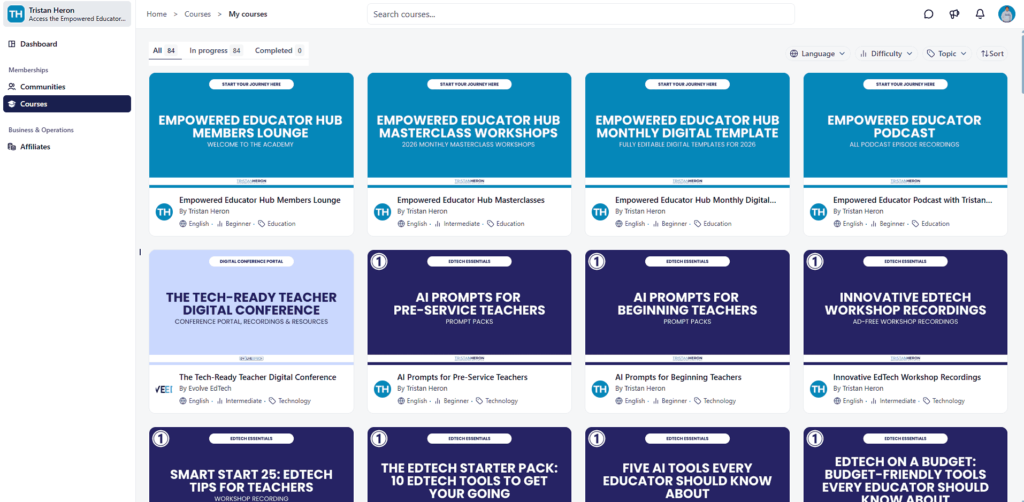Viewport: 1024px width, 502px height.
Task: Click the Business & Operations sidebar heading
Action: pos(41,130)
